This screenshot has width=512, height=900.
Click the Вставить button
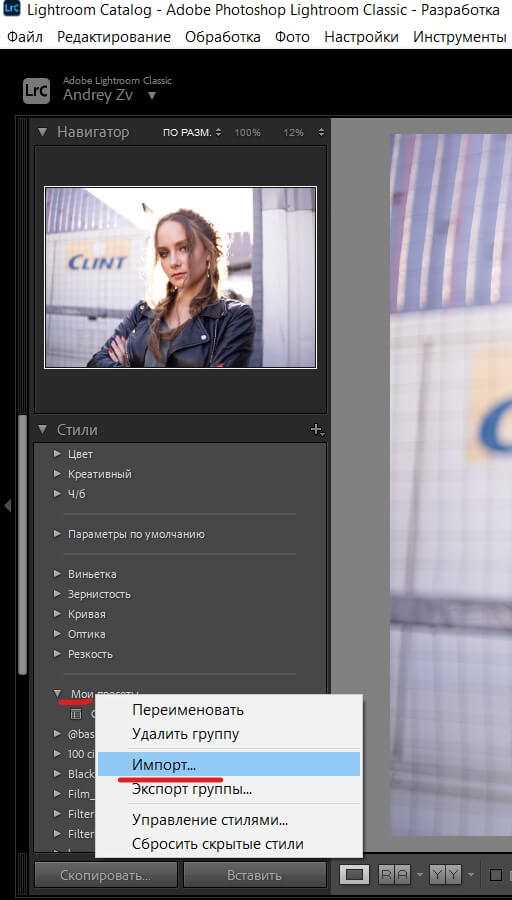[254, 875]
